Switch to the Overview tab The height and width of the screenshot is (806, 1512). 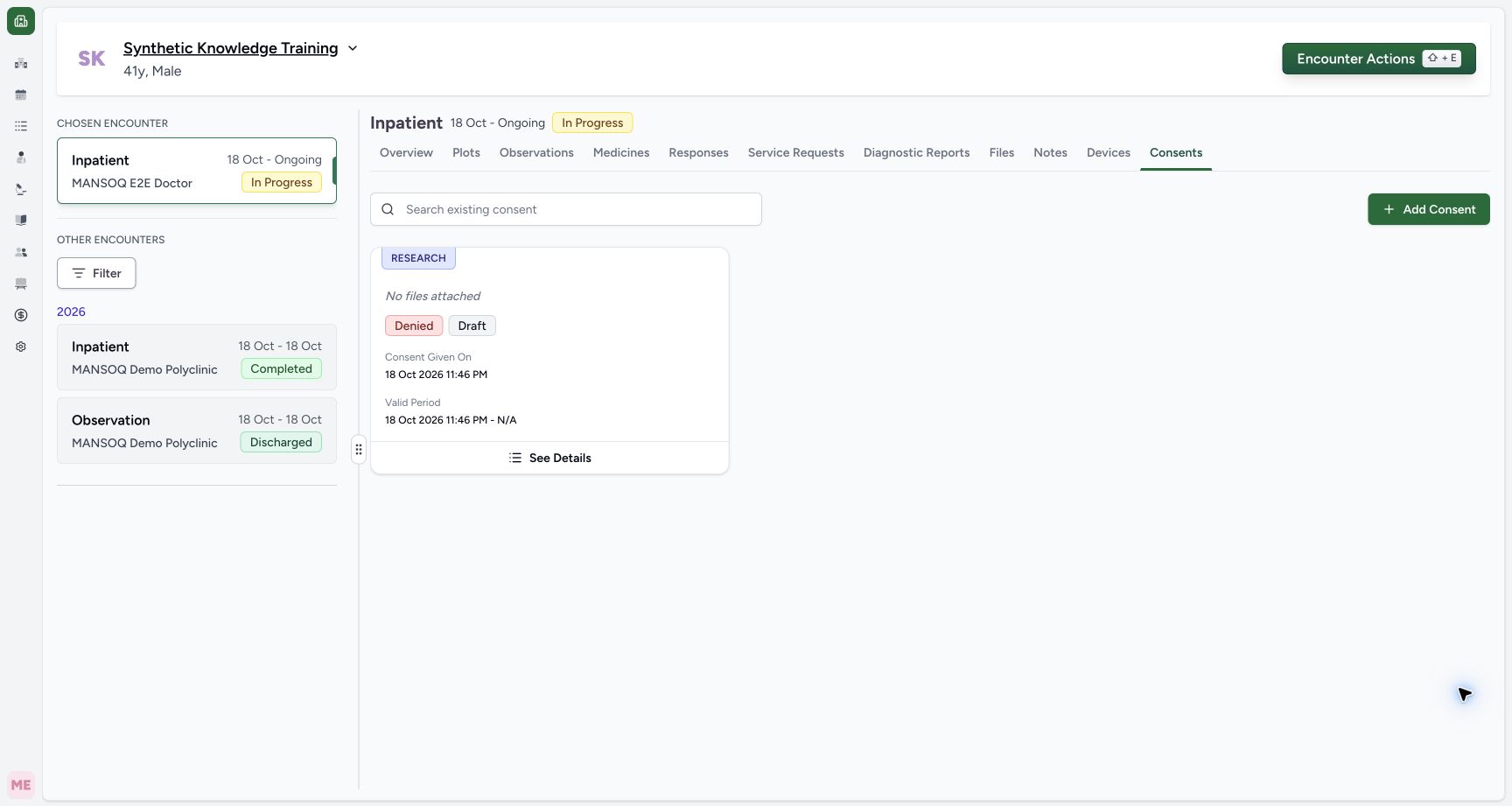point(406,152)
